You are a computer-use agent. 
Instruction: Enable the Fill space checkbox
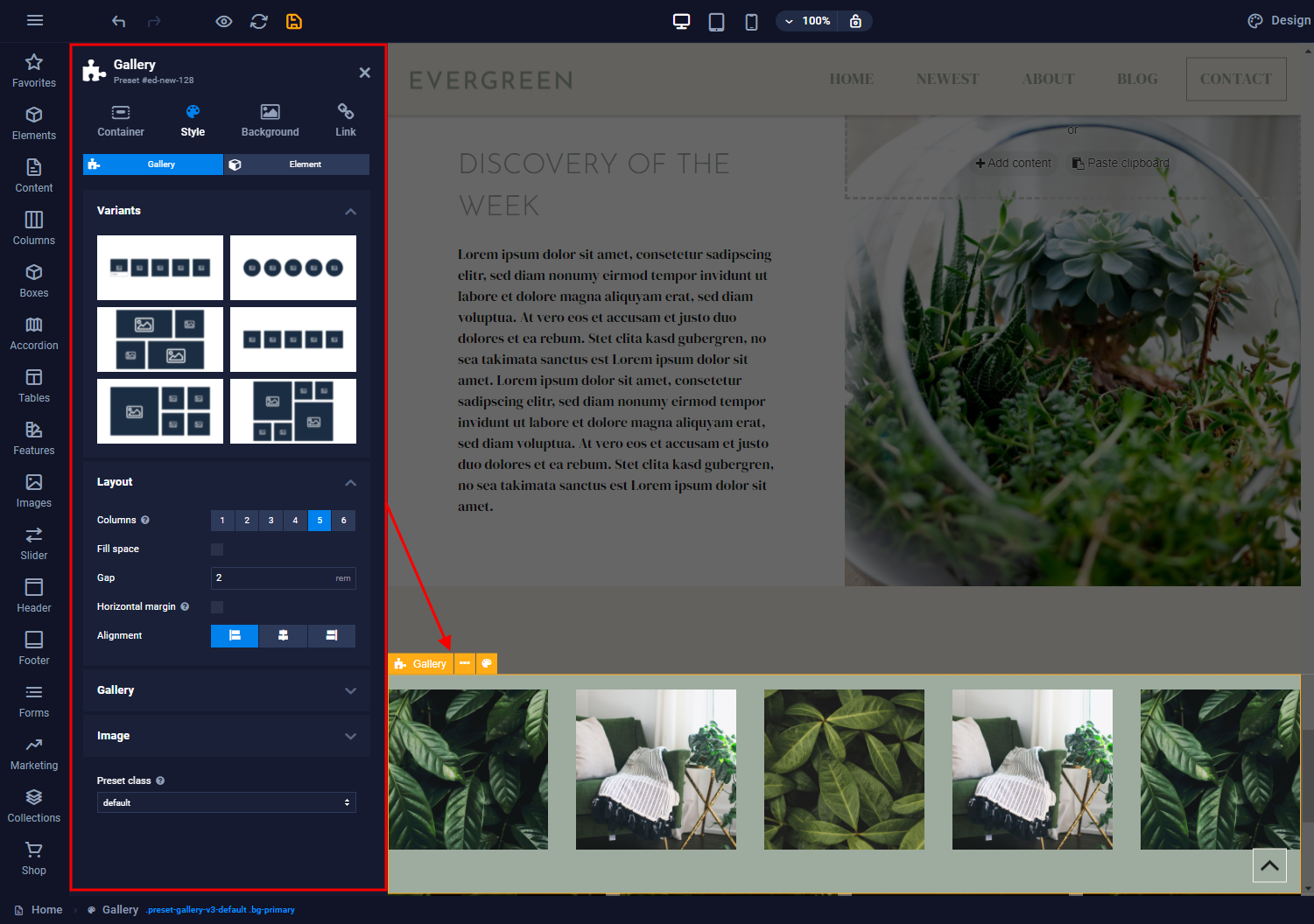tap(217, 549)
